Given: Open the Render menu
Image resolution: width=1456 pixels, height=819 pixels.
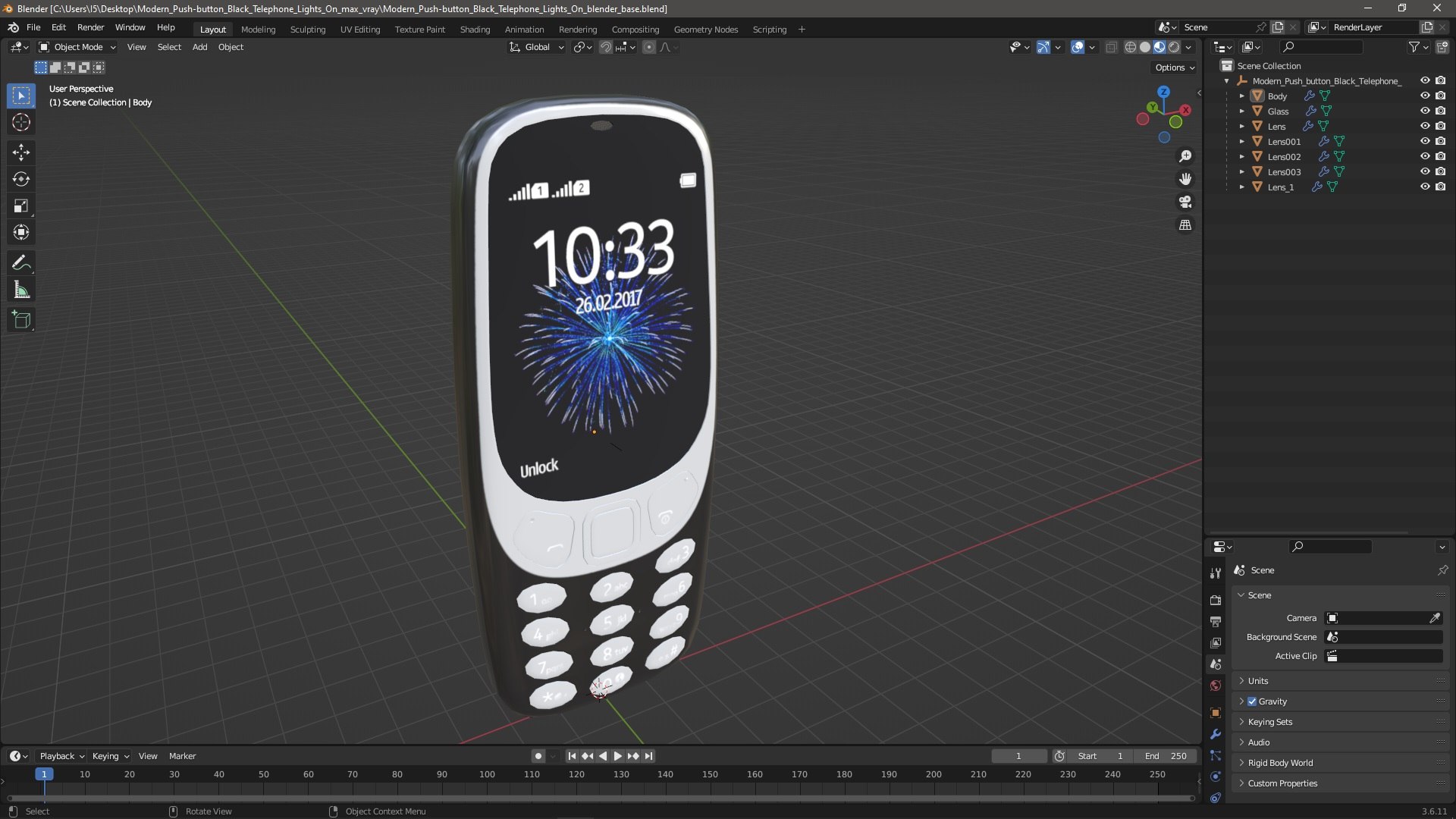Looking at the screenshot, I should 90,27.
